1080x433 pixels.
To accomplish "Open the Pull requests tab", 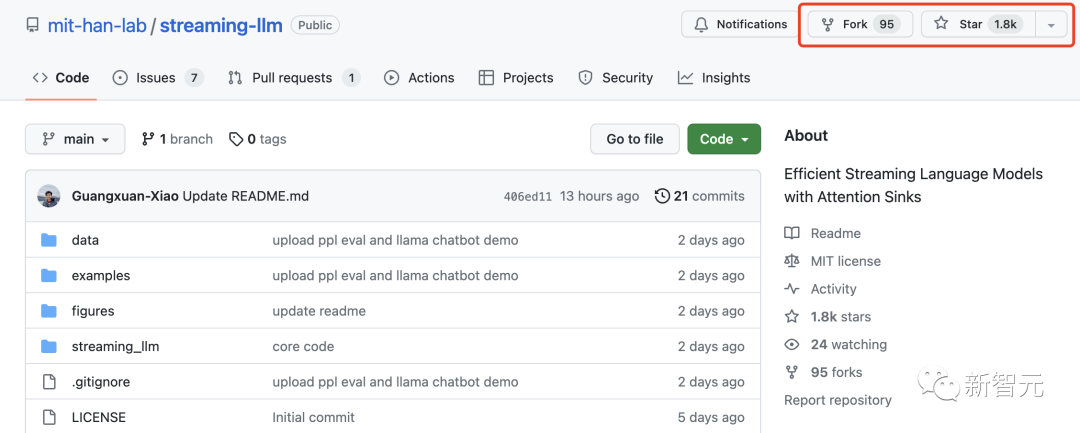I will point(292,78).
